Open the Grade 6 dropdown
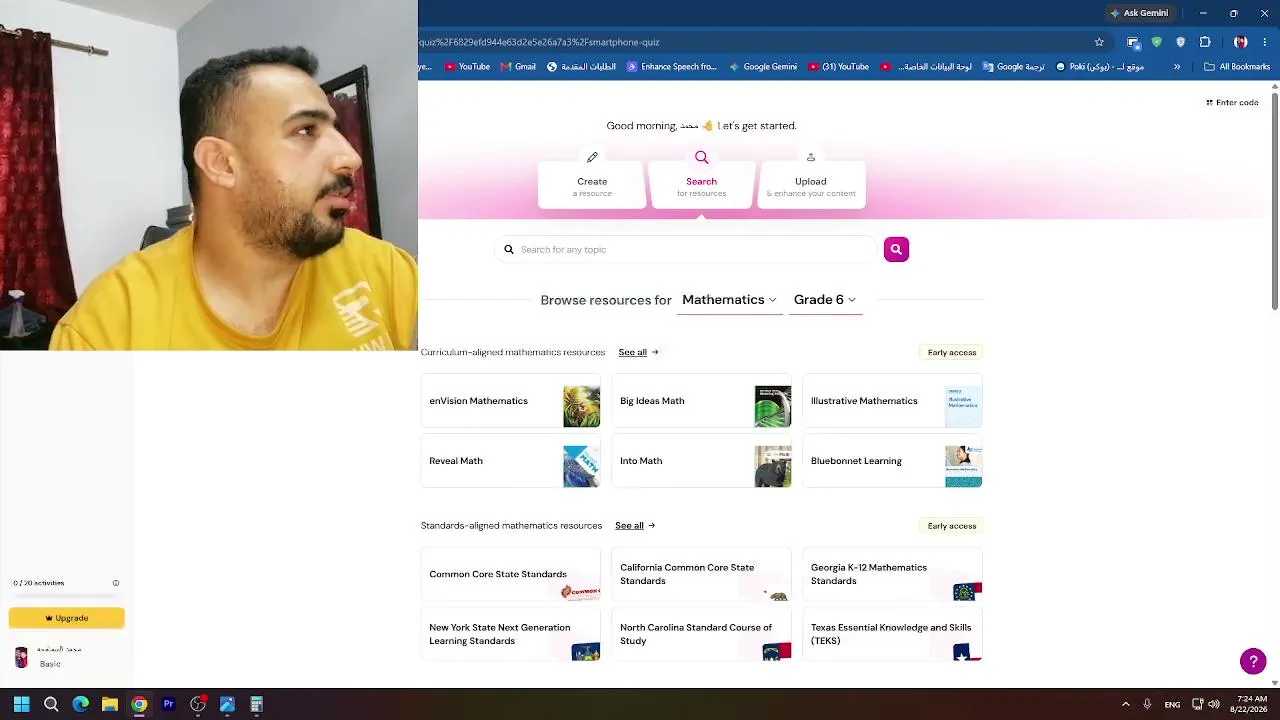Viewport: 1280px width, 720px height. pos(825,300)
